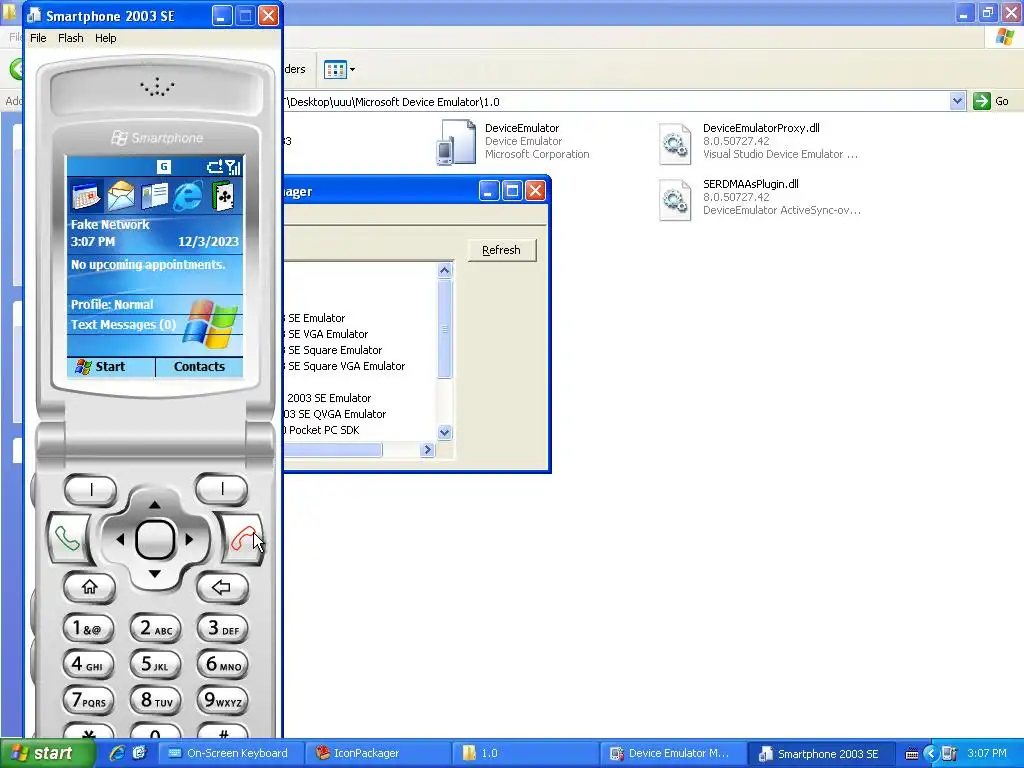This screenshot has height=768, width=1024.
Task: Select DeviceEmulator application file in Explorer
Action: [x=513, y=141]
